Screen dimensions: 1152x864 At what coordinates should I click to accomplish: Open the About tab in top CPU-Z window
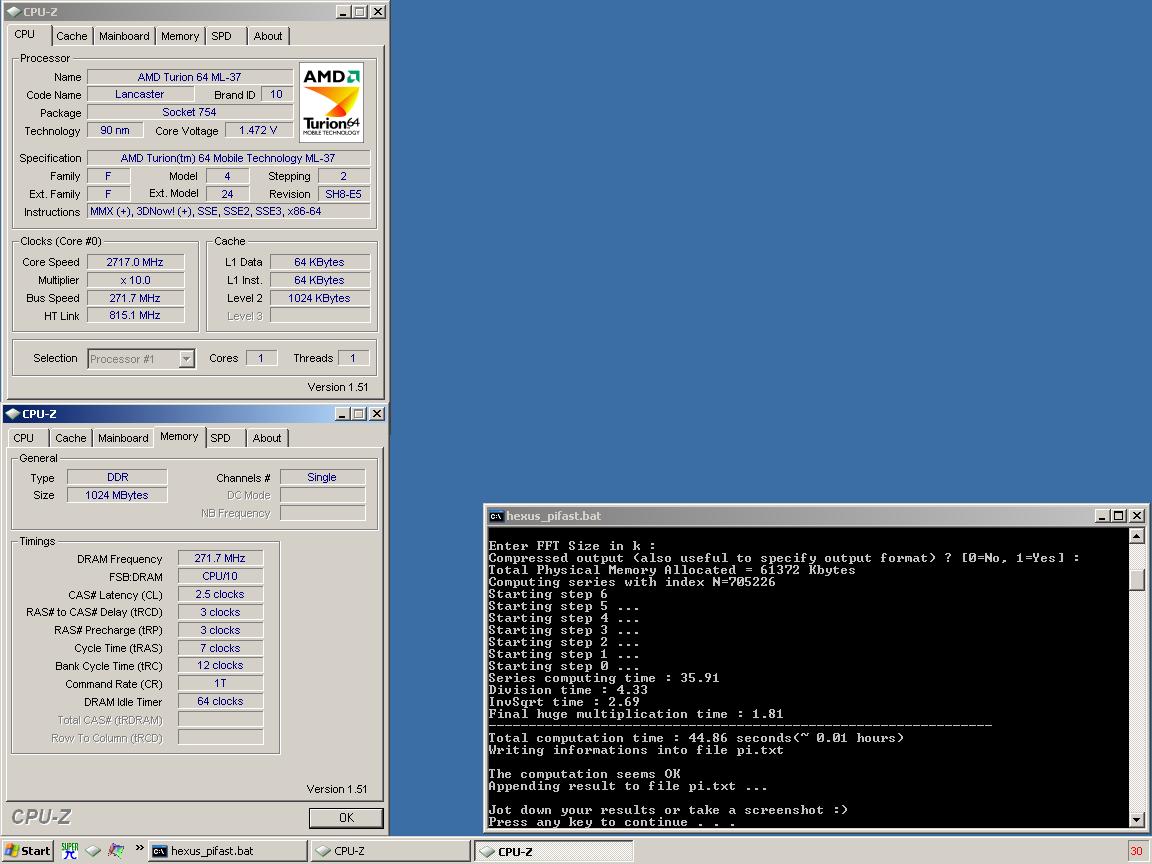pyautogui.click(x=267, y=36)
